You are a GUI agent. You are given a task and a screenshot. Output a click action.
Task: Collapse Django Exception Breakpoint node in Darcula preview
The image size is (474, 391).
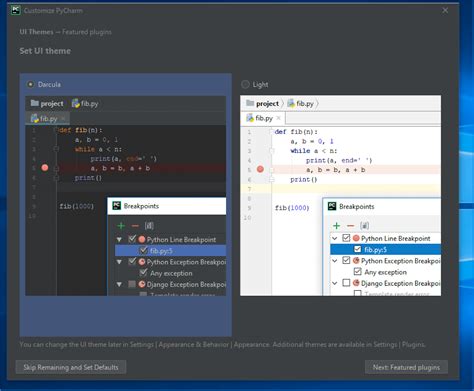(x=119, y=284)
